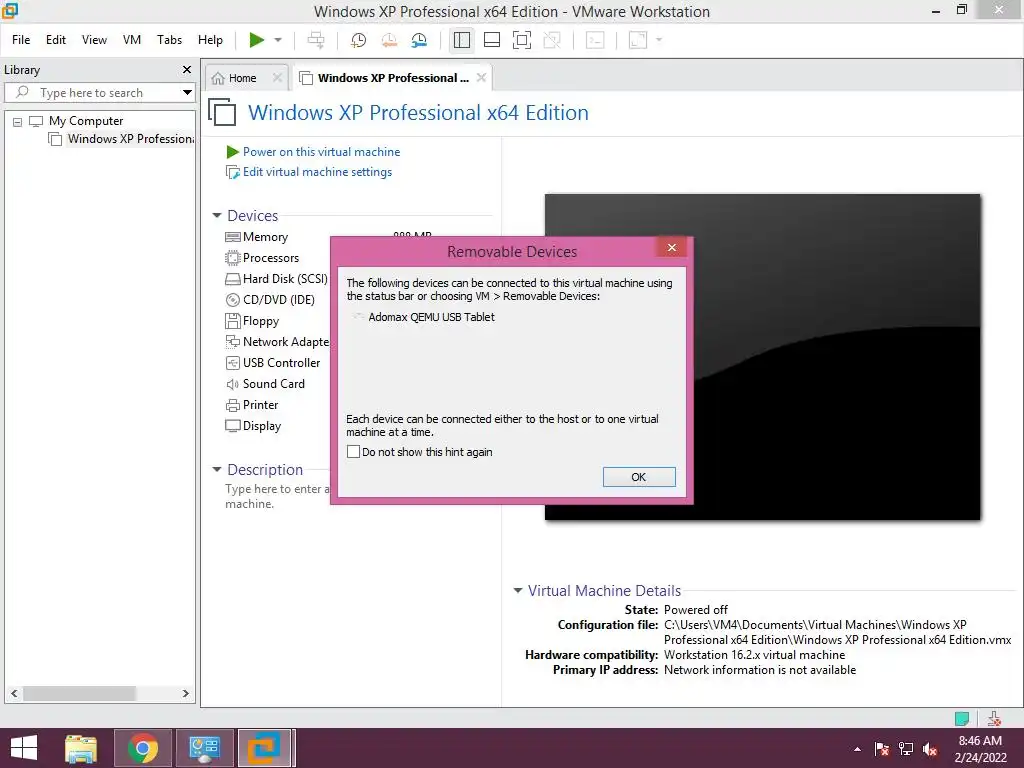Select the Display device icon

tap(232, 426)
